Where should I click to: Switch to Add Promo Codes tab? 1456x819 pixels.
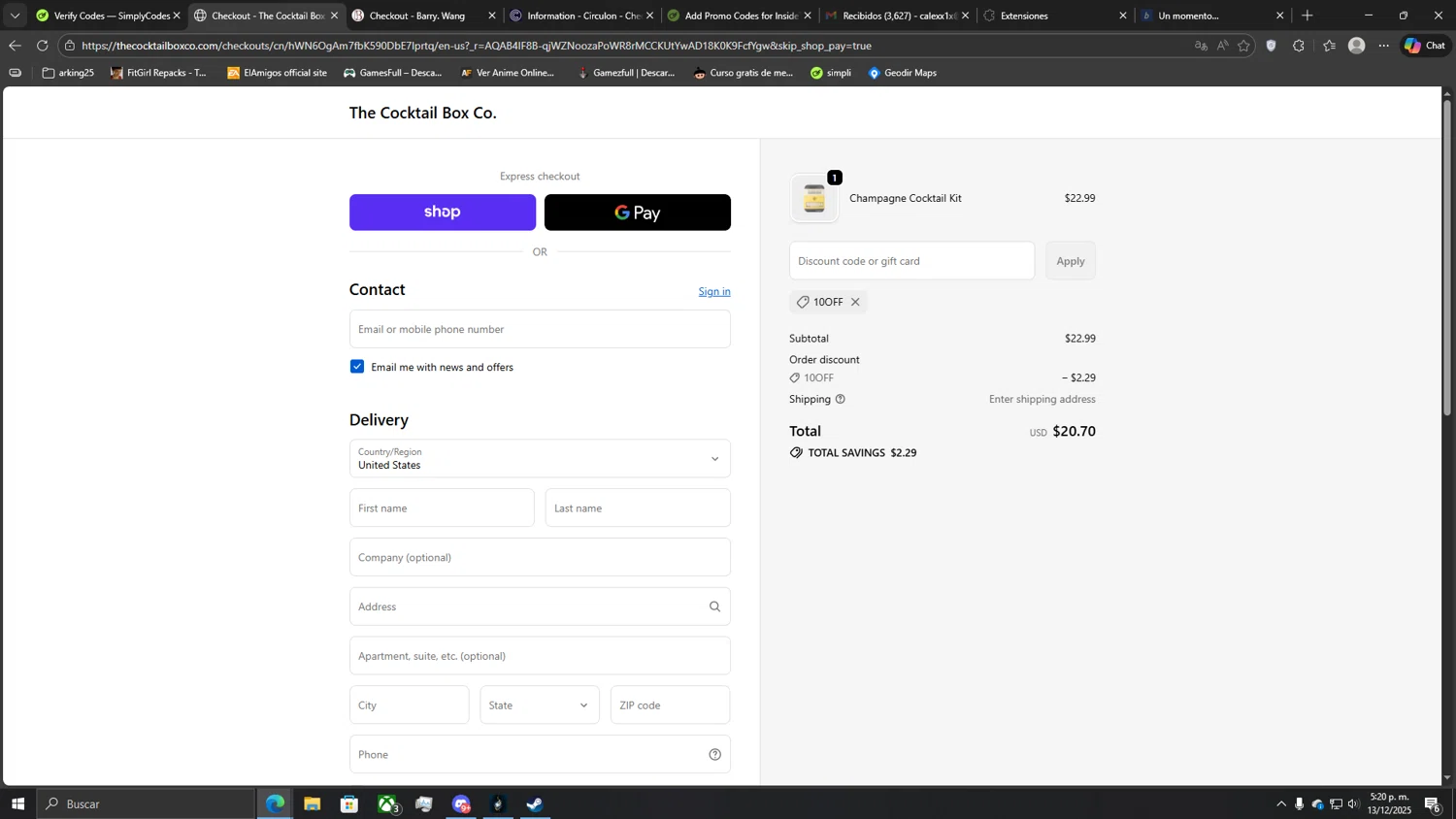coord(740,16)
